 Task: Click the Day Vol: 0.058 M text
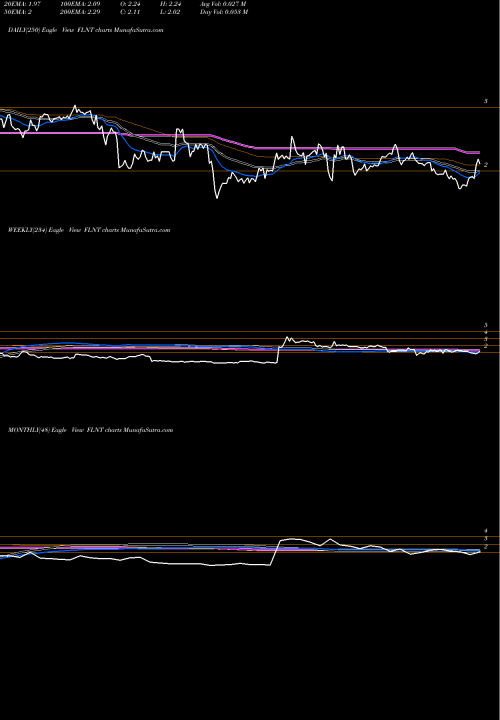pos(224,12)
